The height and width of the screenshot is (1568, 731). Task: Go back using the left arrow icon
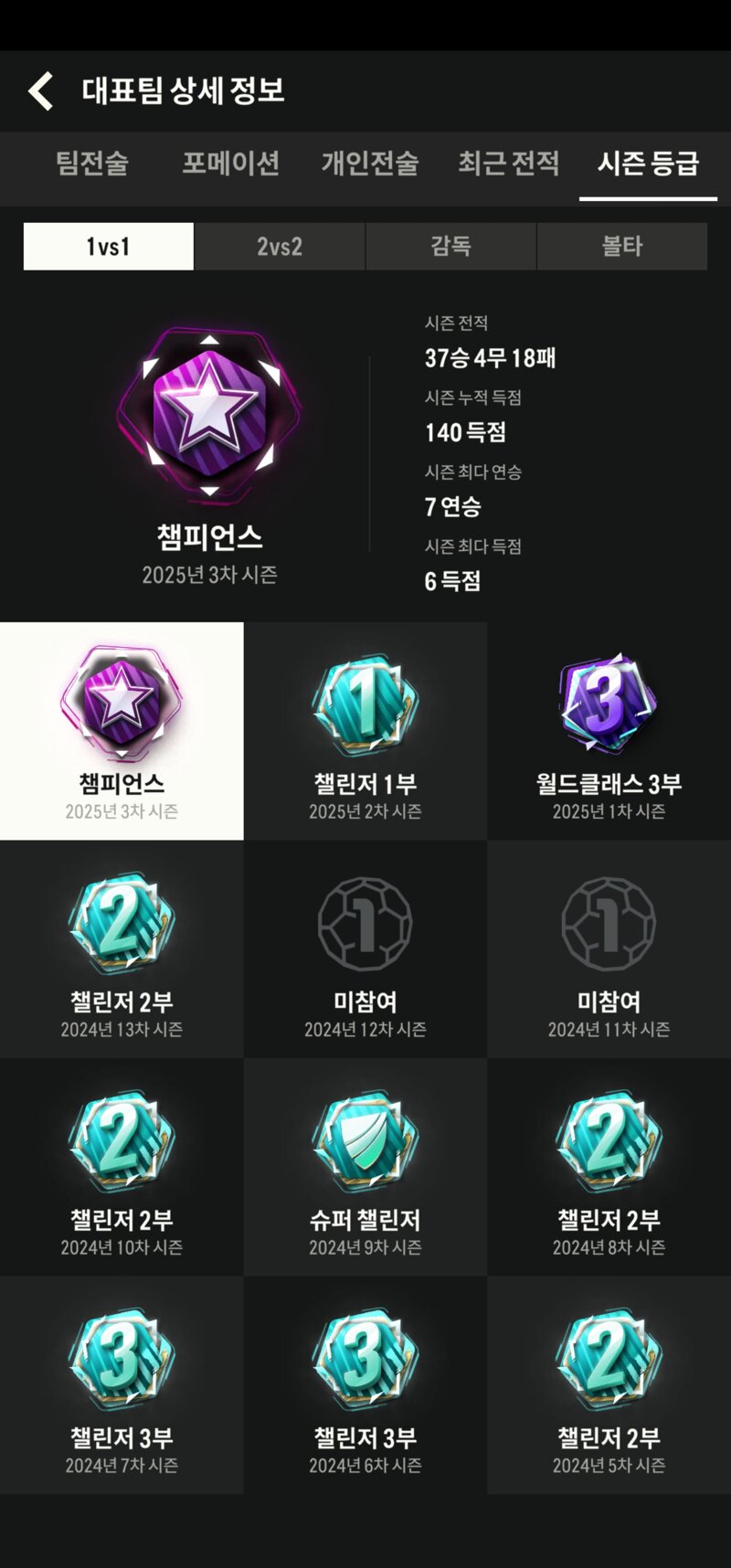point(41,91)
